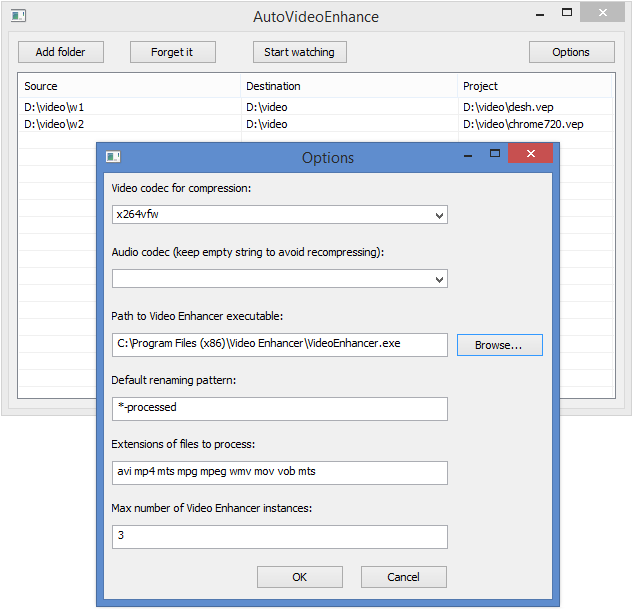Browse for Video Enhancer executable
The height and width of the screenshot is (609, 632).
(x=499, y=345)
